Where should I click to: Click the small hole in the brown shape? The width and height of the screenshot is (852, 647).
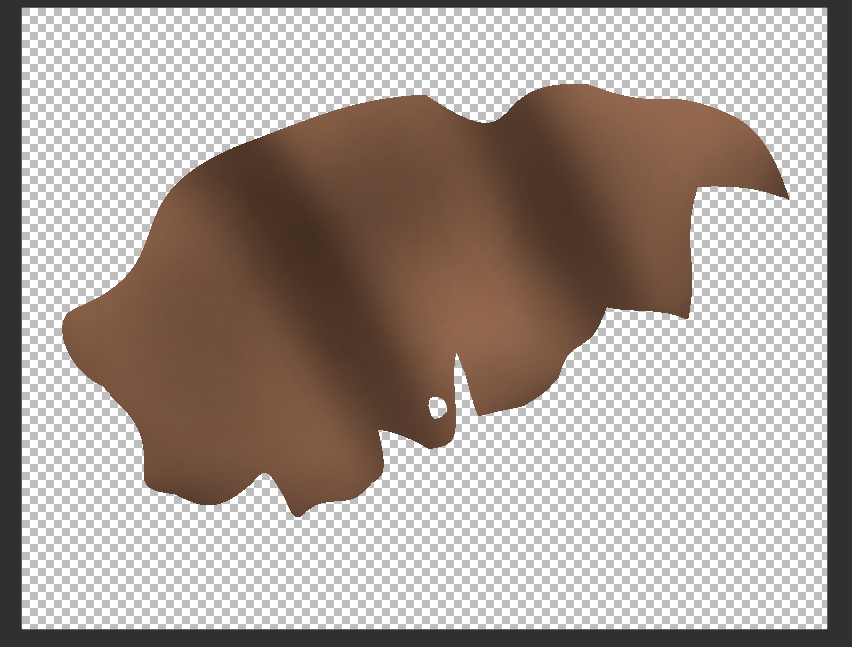437,406
